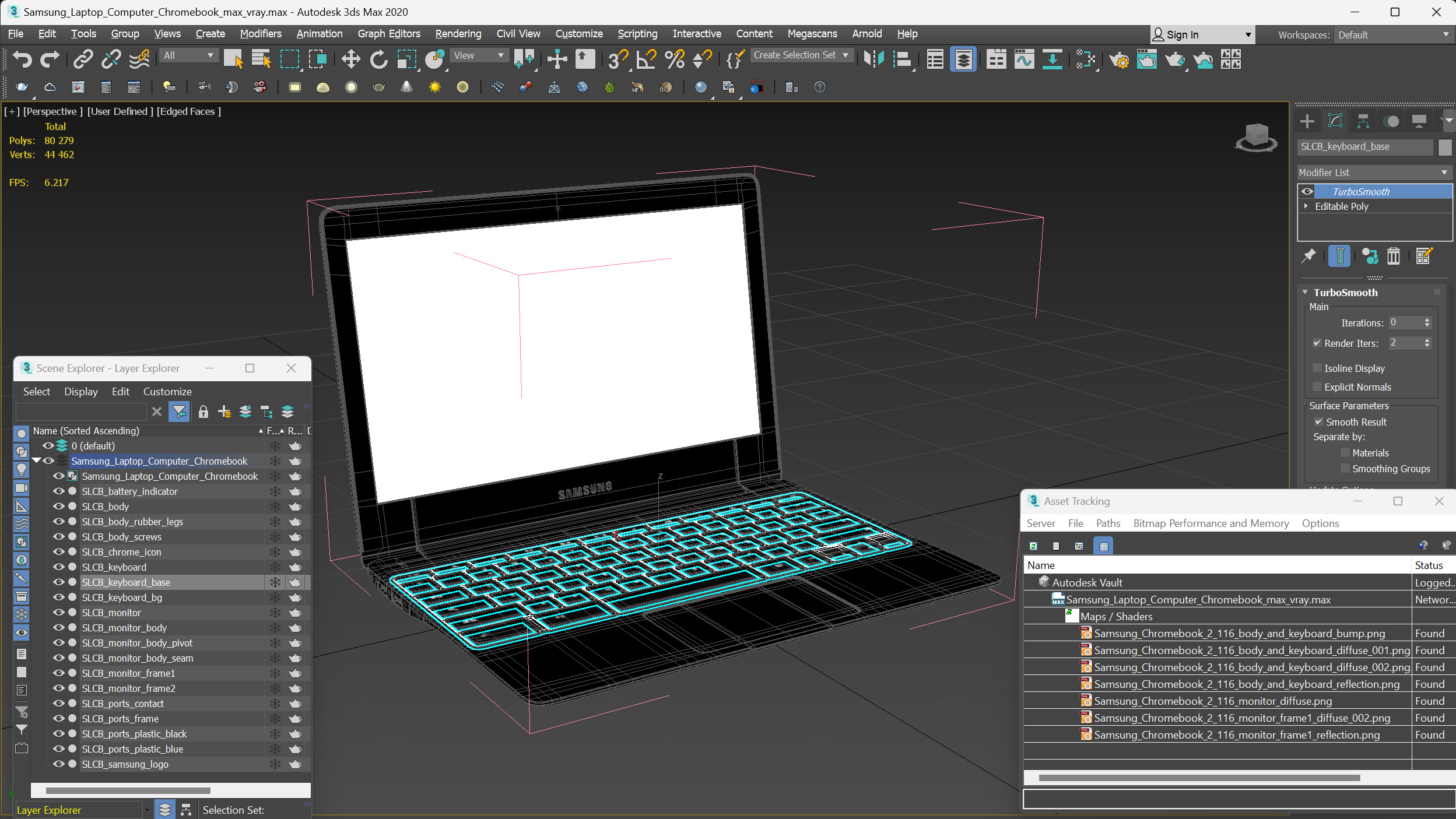Pin the modifier stack
Image resolution: width=1456 pixels, height=819 pixels.
pos(1309,256)
